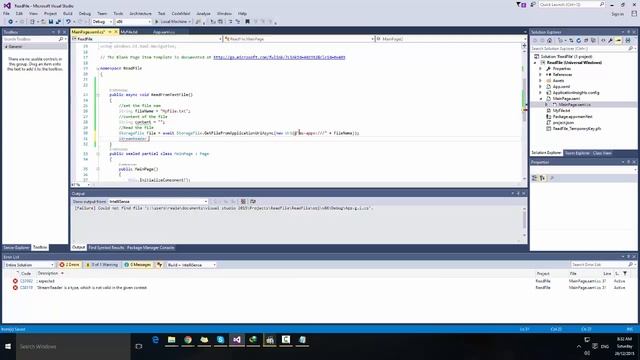640x360 pixels.
Task: Click the Properties wrench icon in Solution Explorer
Action: coord(610,40)
